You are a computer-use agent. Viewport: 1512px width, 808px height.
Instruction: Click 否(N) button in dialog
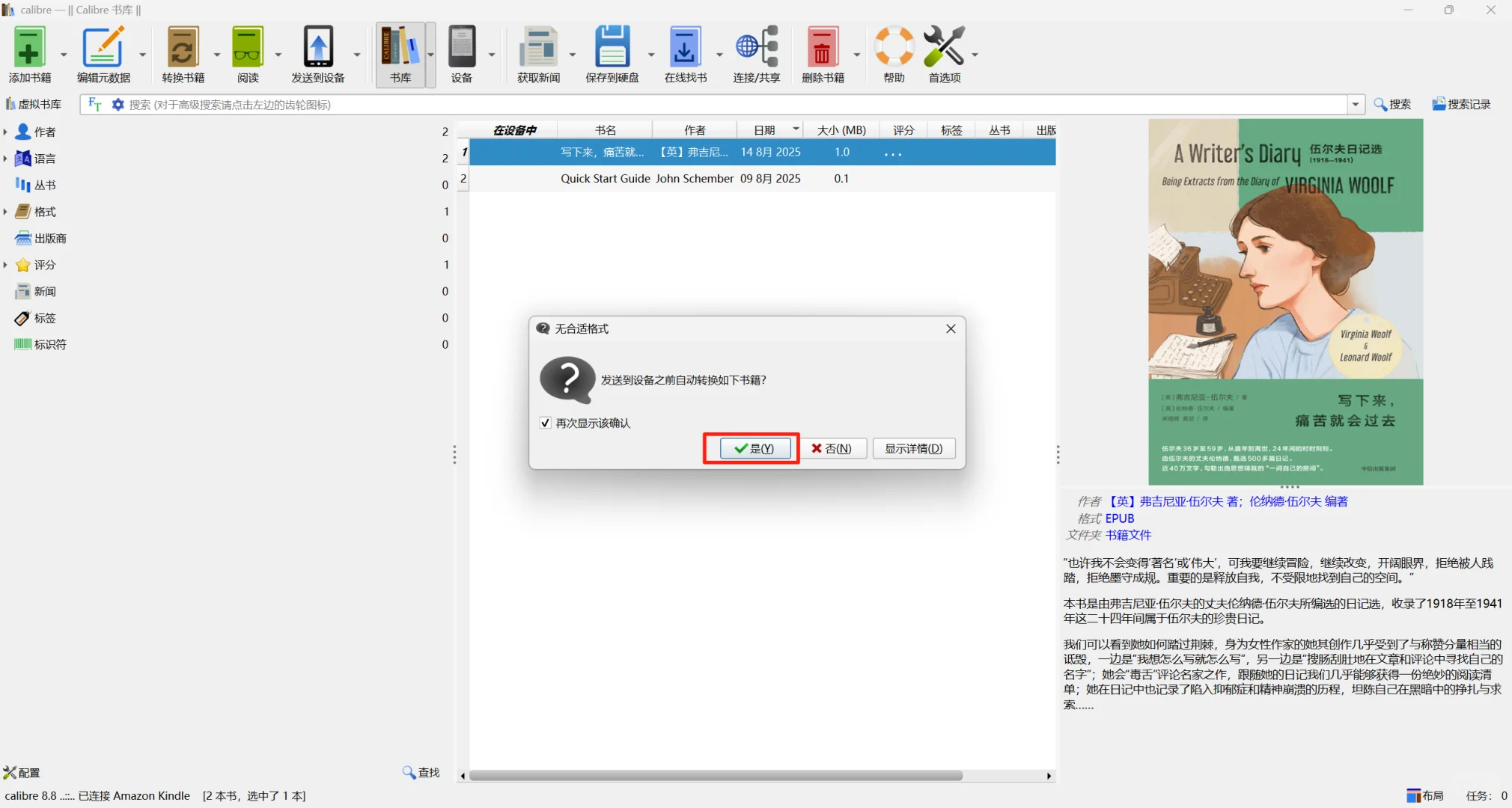(x=832, y=448)
